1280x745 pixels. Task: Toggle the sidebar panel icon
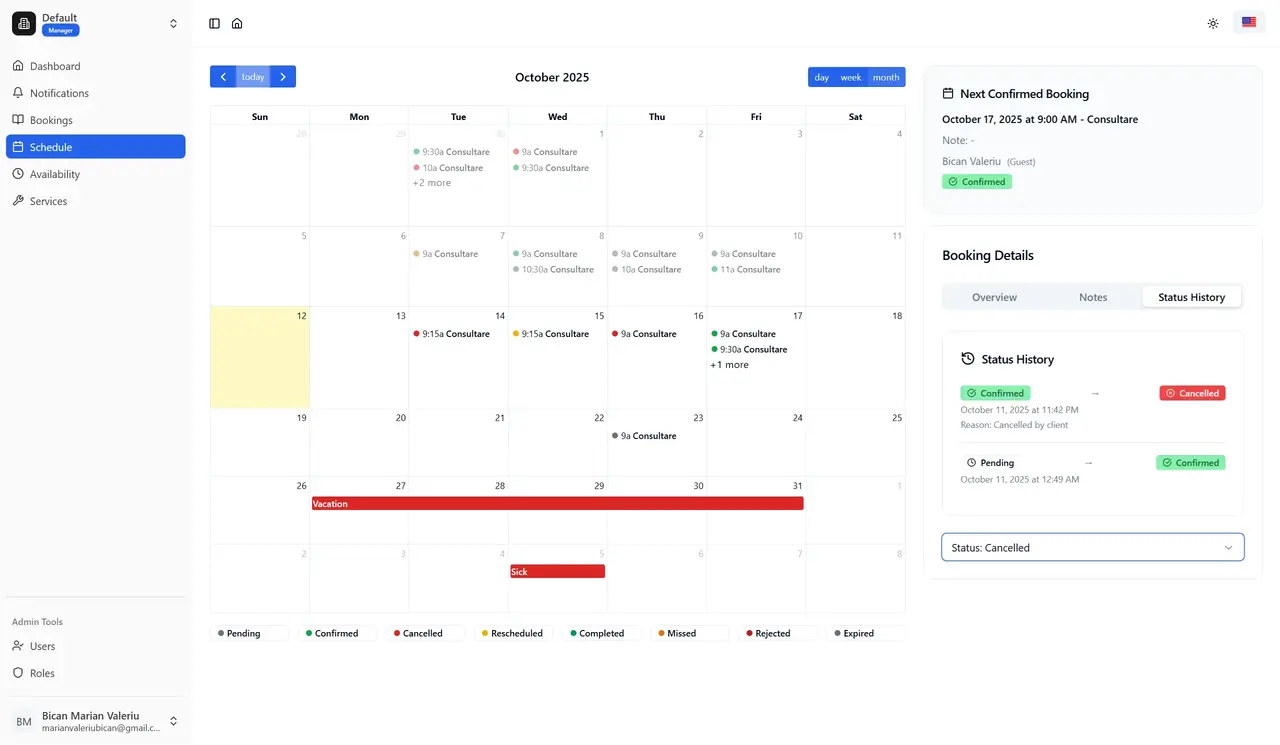[214, 23]
